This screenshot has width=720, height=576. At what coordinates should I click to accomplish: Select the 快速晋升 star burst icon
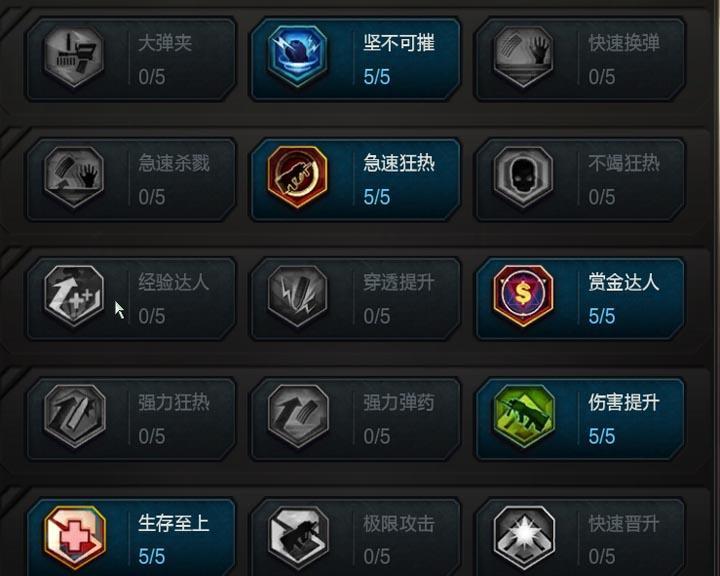pyautogui.click(x=524, y=536)
